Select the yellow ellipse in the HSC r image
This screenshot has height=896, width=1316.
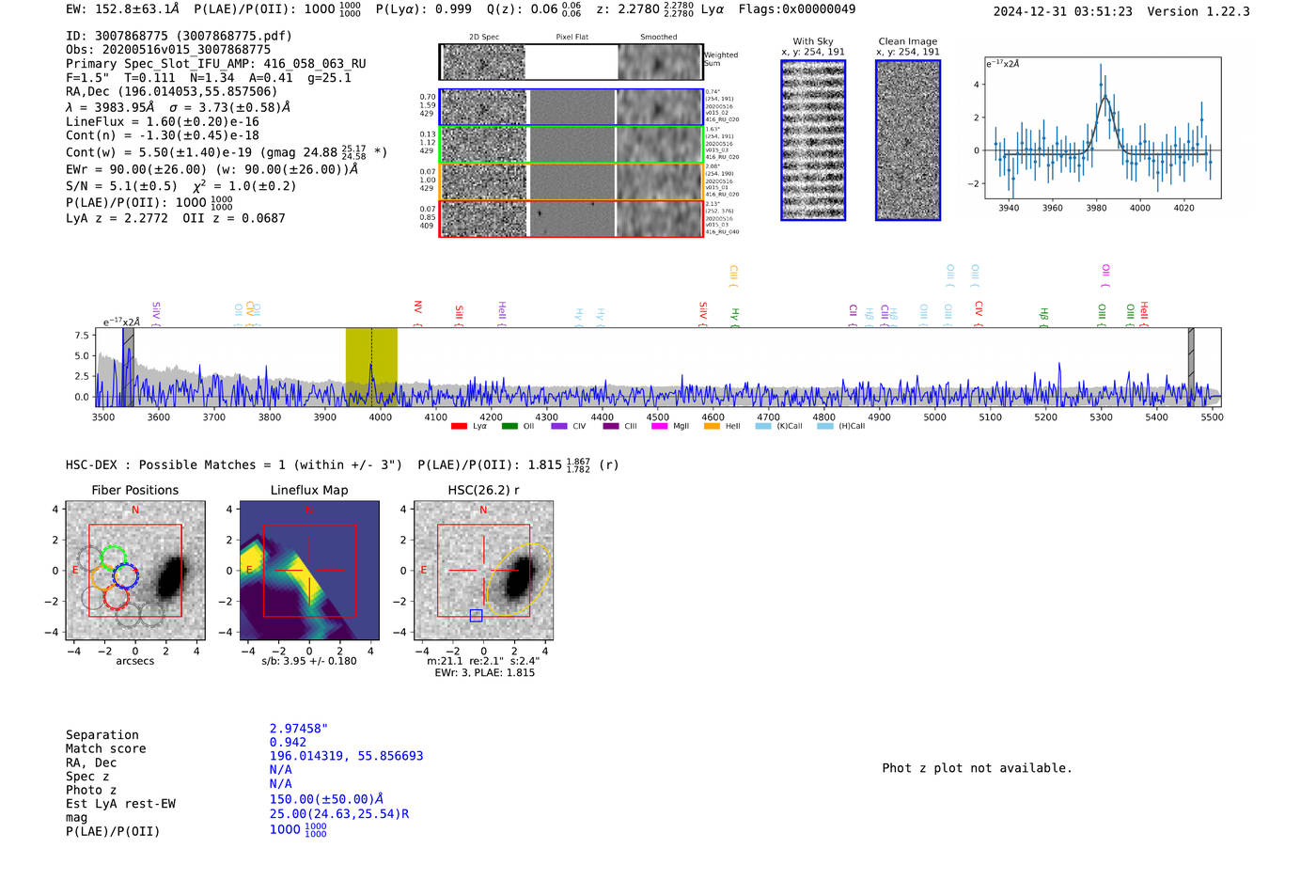[517, 579]
